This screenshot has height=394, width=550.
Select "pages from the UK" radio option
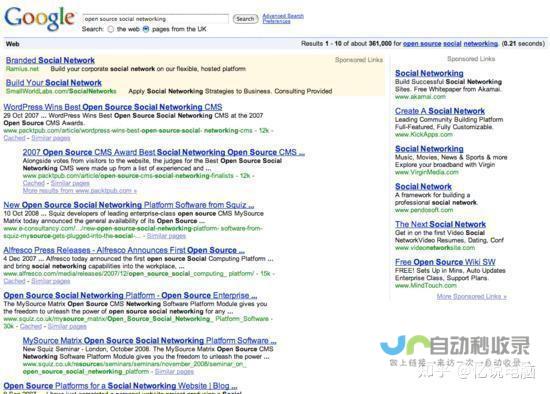[146, 29]
